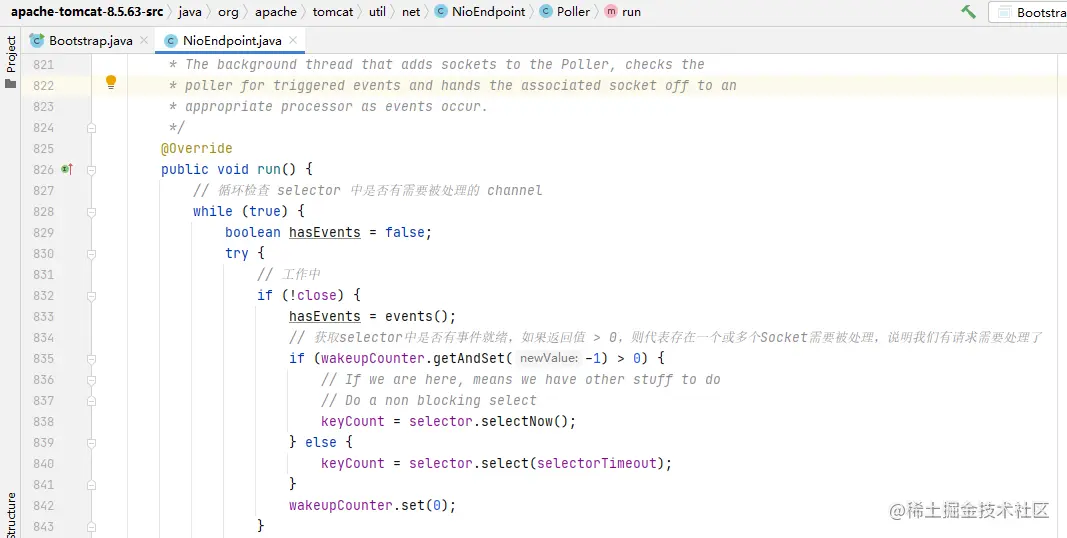This screenshot has width=1067, height=538.
Task: Click the net breadcrumb
Action: tap(411, 12)
